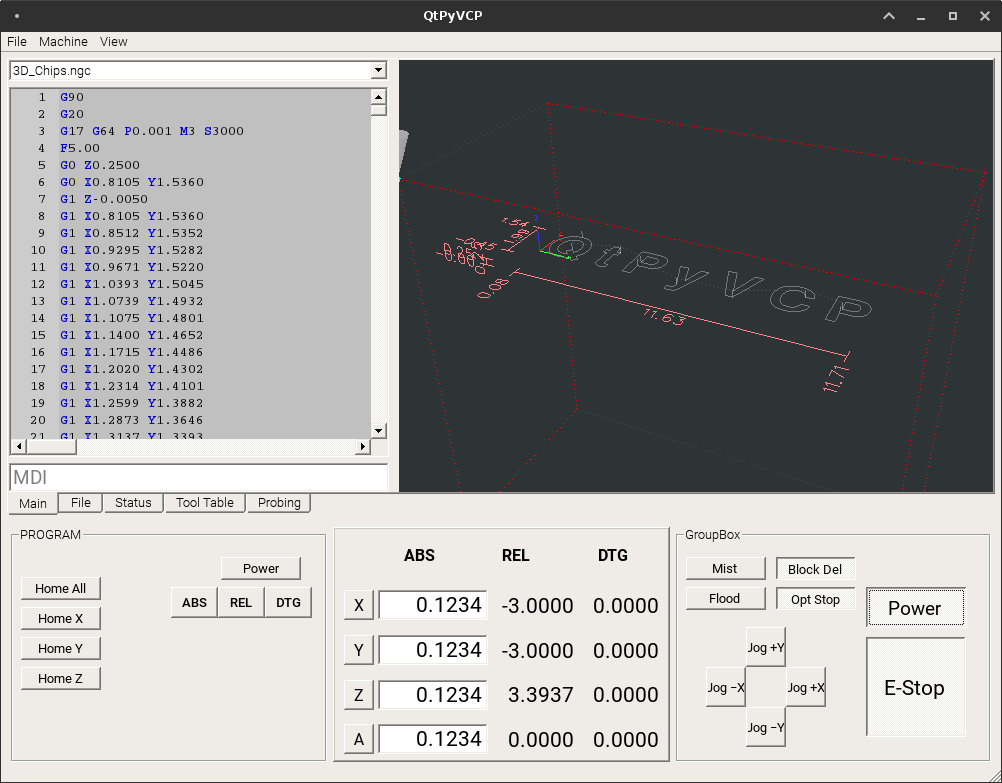This screenshot has width=1002, height=783.
Task: Select the DTG display mode button
Action: (x=288, y=603)
